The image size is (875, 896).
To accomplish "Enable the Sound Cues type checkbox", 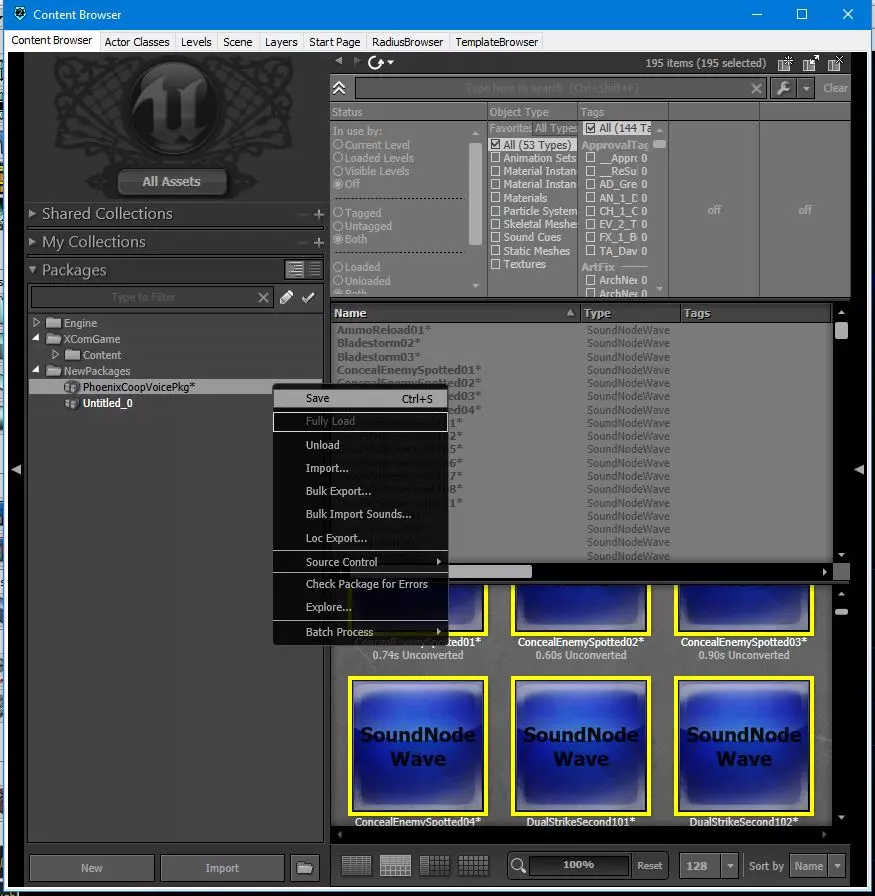I will click(x=496, y=238).
